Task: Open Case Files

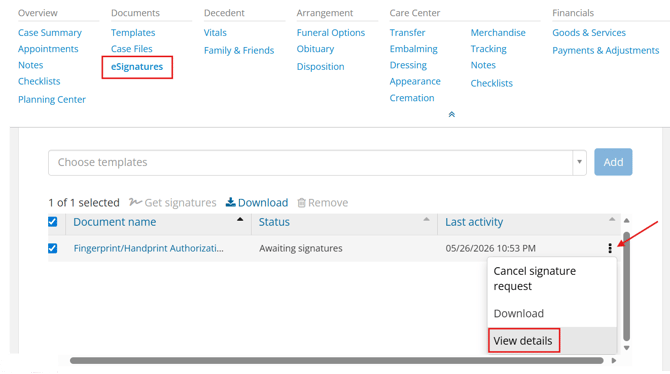Action: [x=132, y=49]
